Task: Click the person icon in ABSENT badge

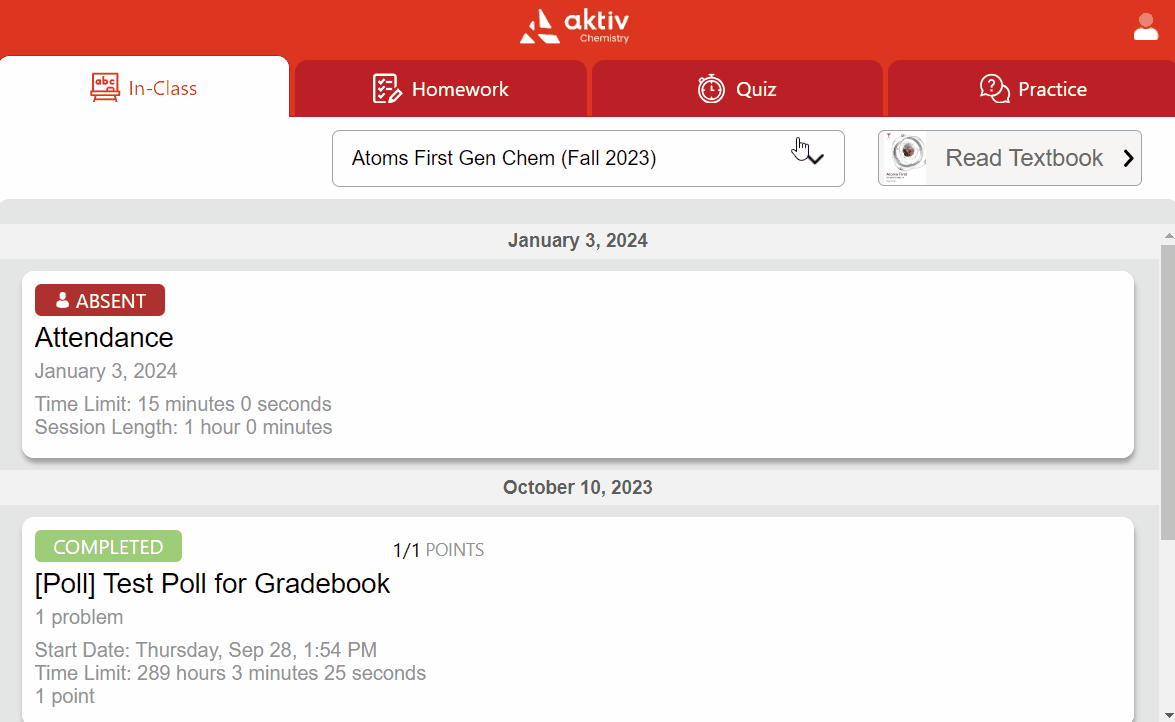Action: click(x=62, y=300)
